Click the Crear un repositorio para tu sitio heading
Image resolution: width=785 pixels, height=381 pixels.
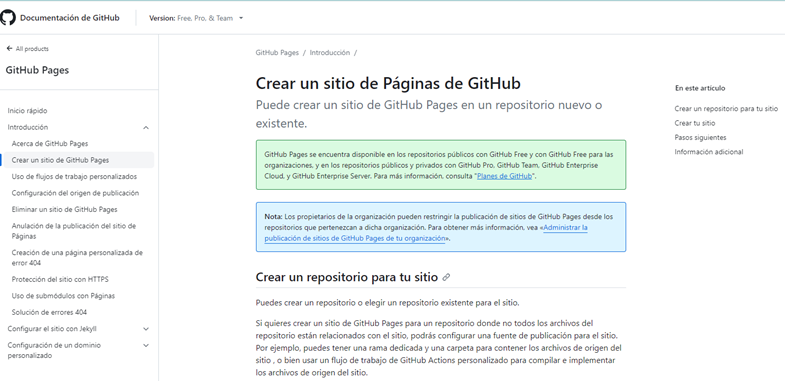tap(346, 277)
